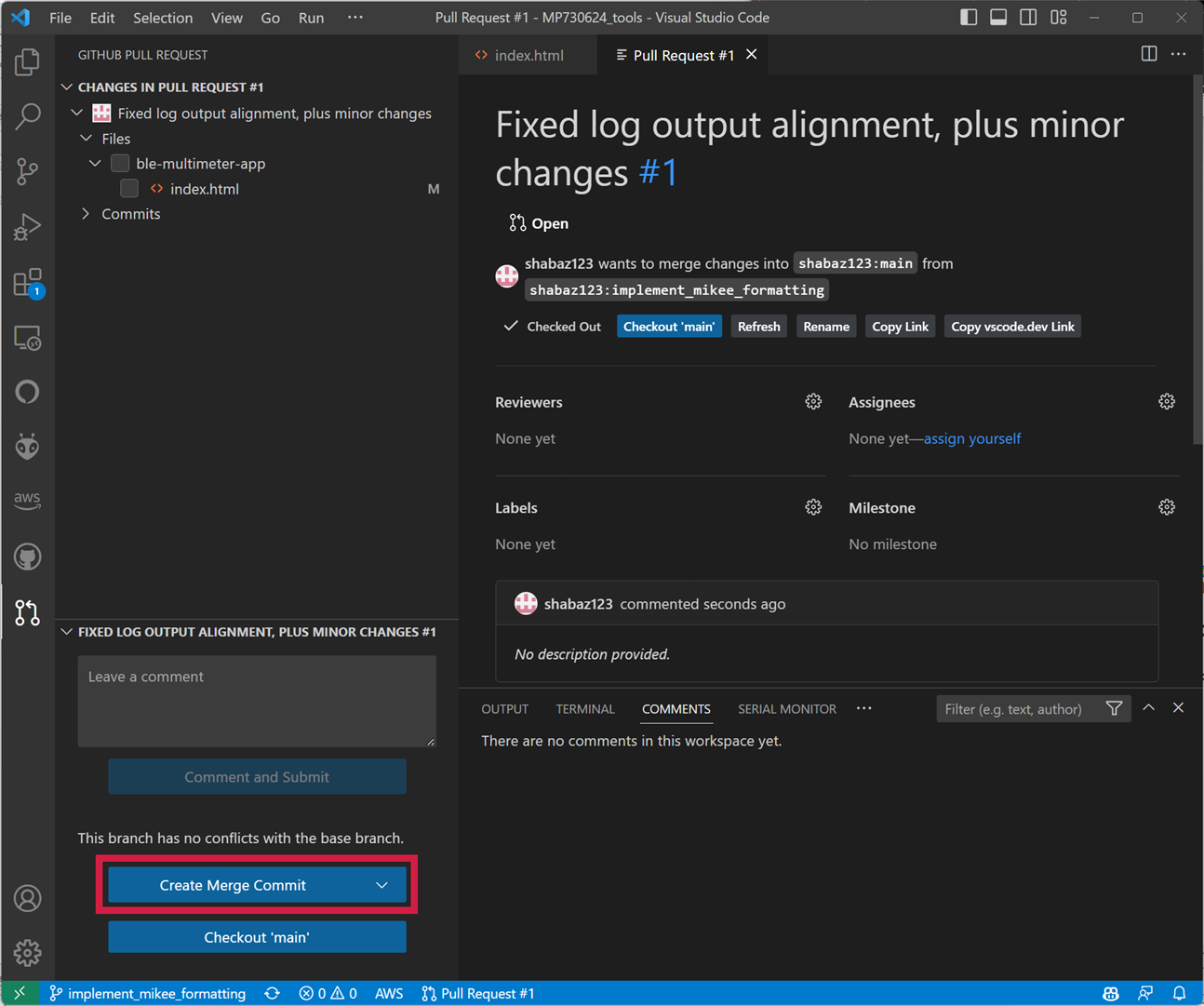The image size is (1204, 1006).
Task: Toggle Secondary Side Bar layout icon
Action: point(1028,17)
